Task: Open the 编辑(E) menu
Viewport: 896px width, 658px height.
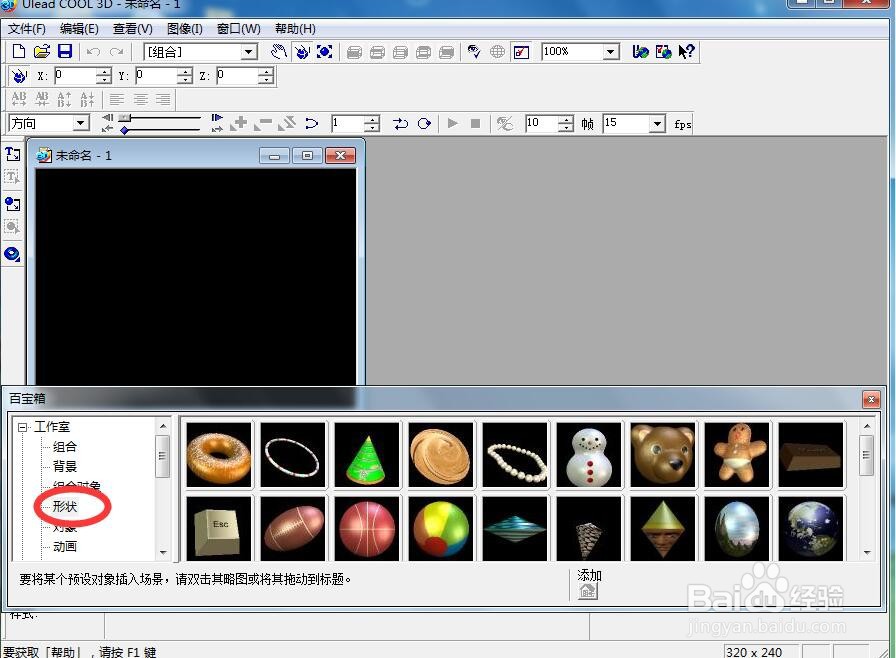Action: point(79,29)
